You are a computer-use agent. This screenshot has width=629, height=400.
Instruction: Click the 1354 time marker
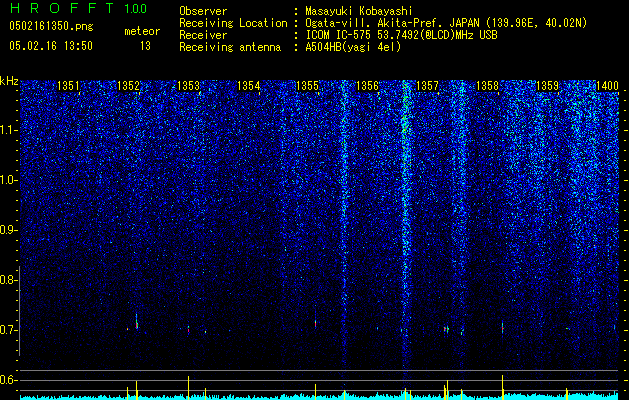pyautogui.click(x=248, y=86)
